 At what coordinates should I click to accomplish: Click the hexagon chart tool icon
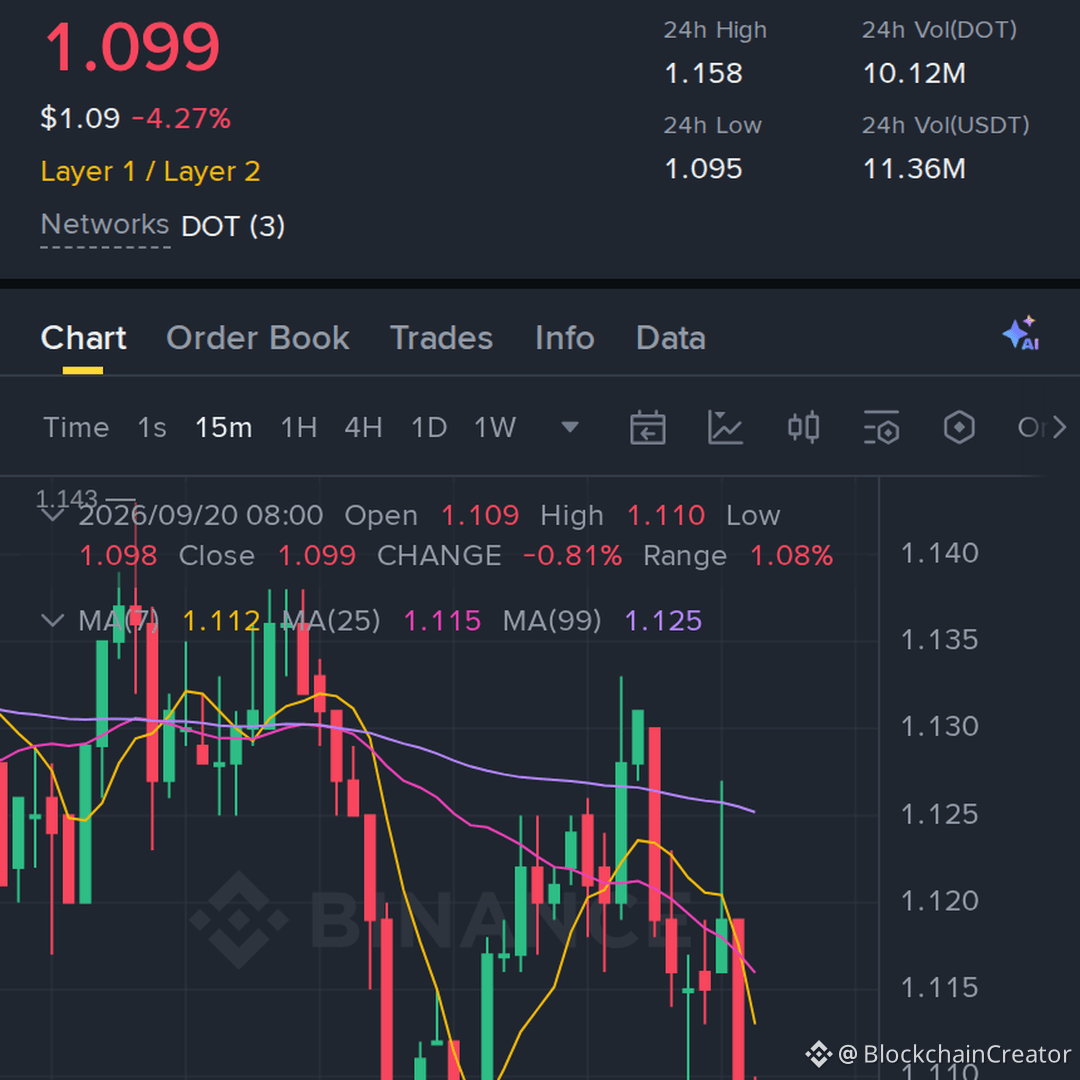pyautogui.click(x=959, y=428)
